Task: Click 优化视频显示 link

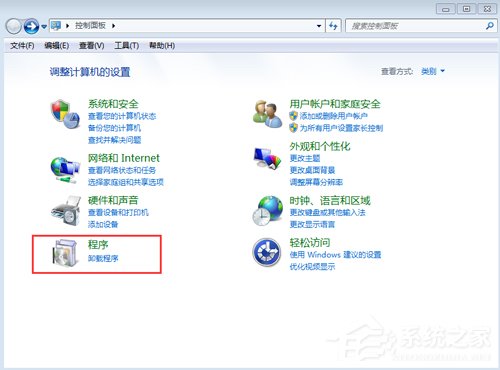Action: coord(312,266)
